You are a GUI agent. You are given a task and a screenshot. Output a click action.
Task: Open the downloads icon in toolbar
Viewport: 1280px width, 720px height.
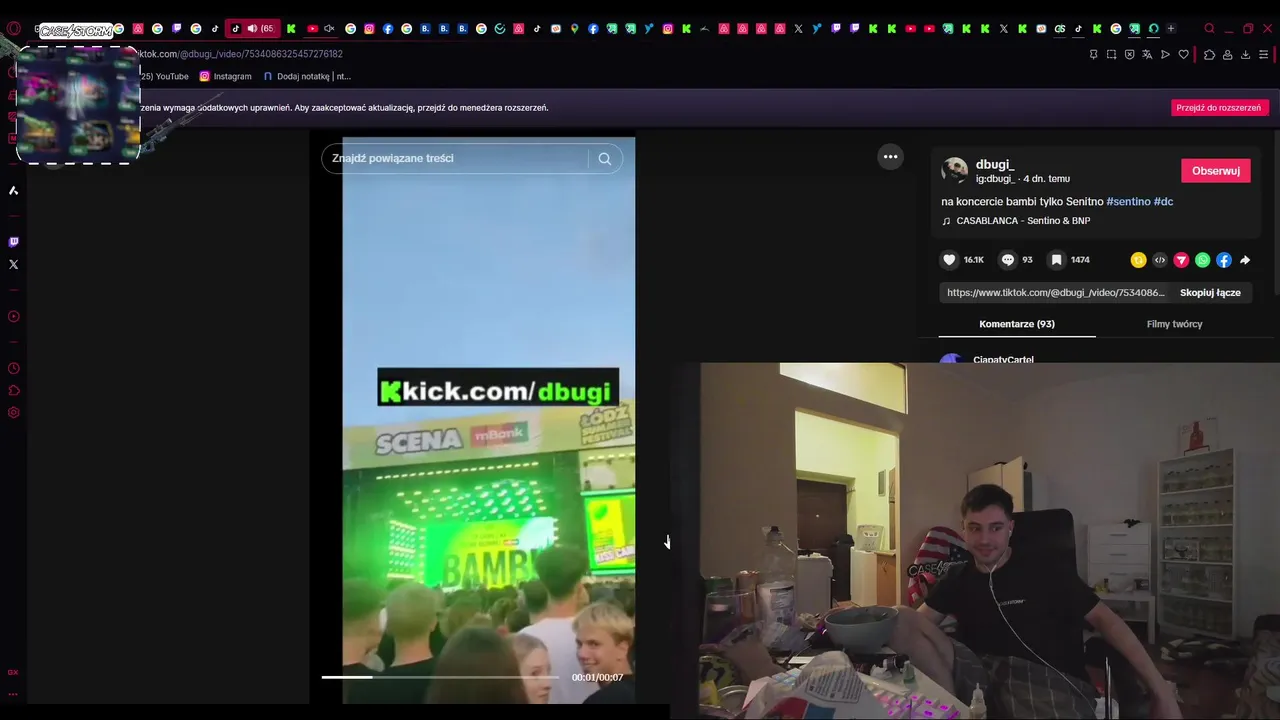pyautogui.click(x=1245, y=54)
